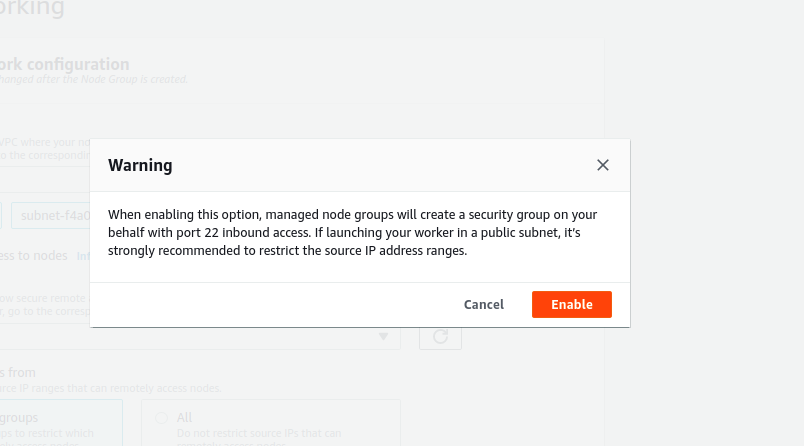Click the orange Enable button
This screenshot has width=804, height=446.
tap(572, 305)
